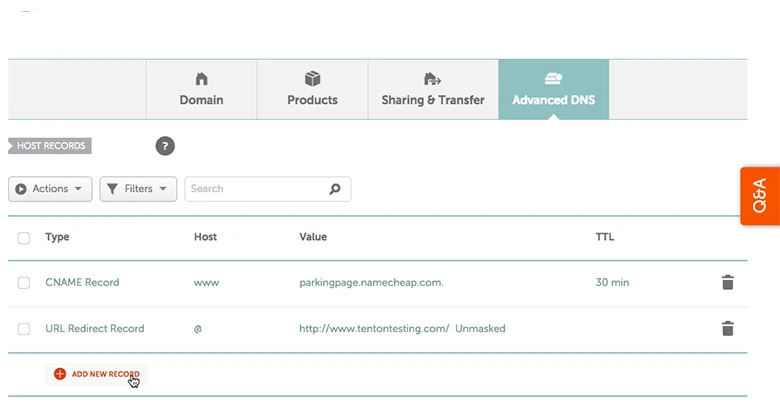Click the TTL column header
780x408 pixels.
click(x=604, y=237)
